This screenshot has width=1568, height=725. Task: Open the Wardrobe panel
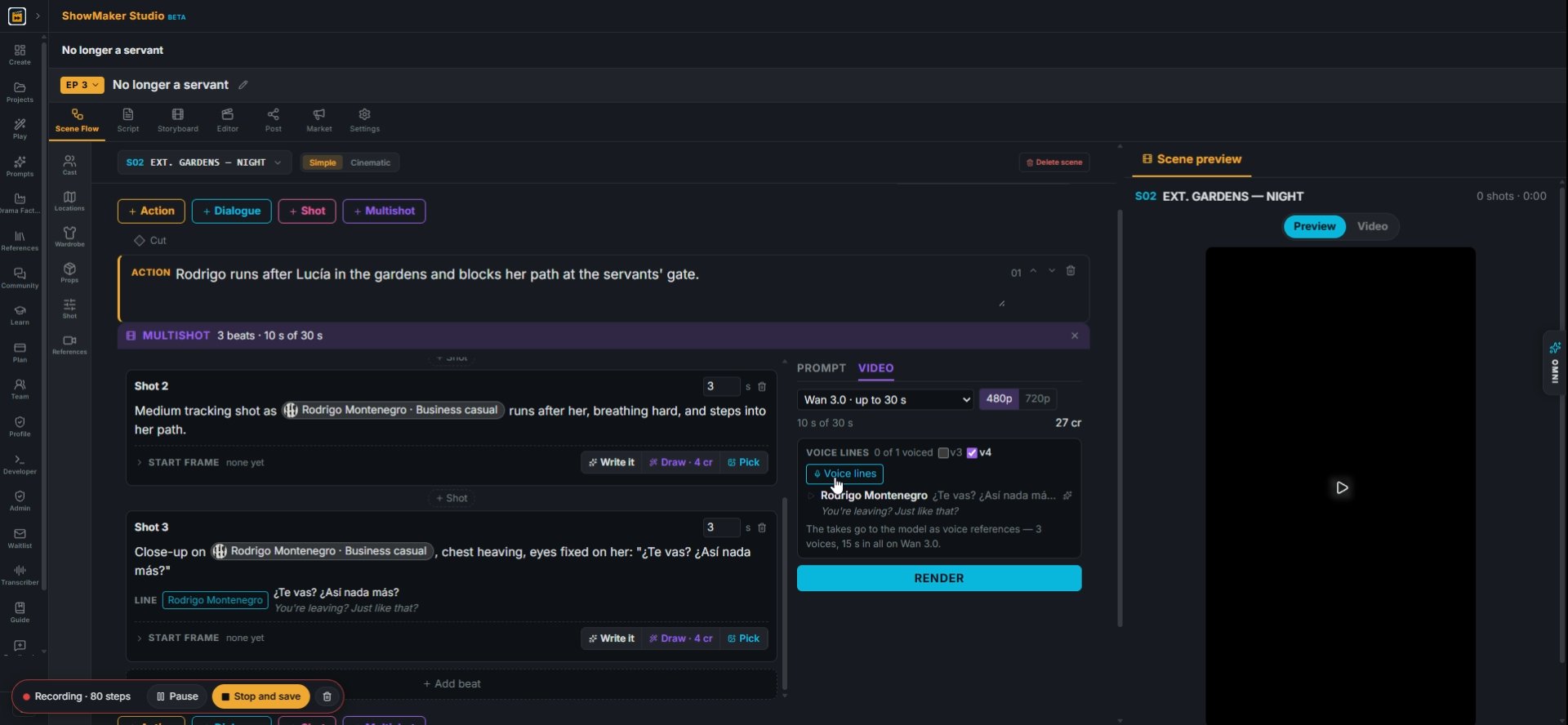pyautogui.click(x=69, y=237)
